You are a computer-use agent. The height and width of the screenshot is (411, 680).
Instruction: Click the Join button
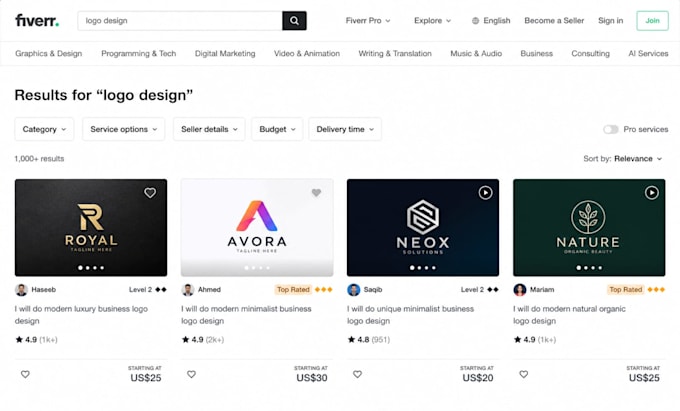point(652,21)
